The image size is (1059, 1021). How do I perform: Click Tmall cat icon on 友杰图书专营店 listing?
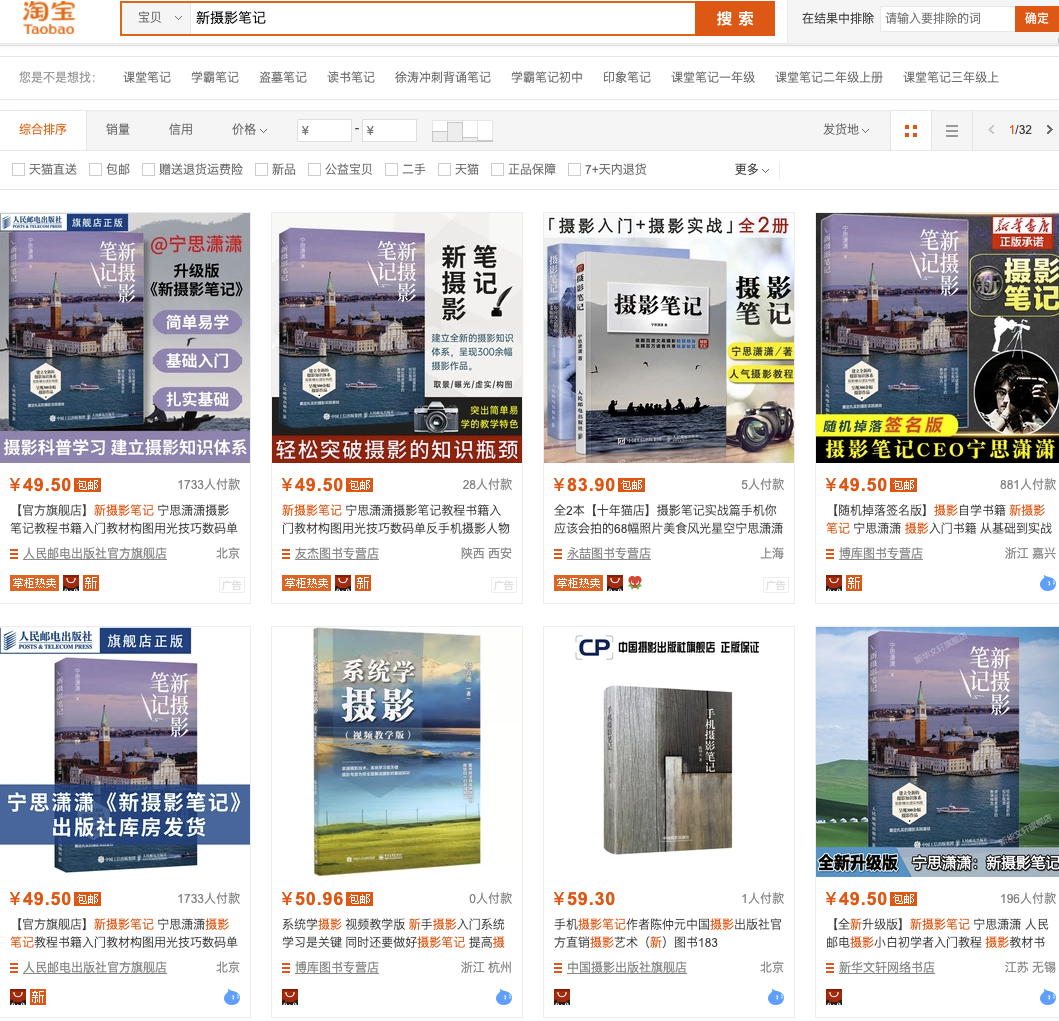click(x=343, y=583)
